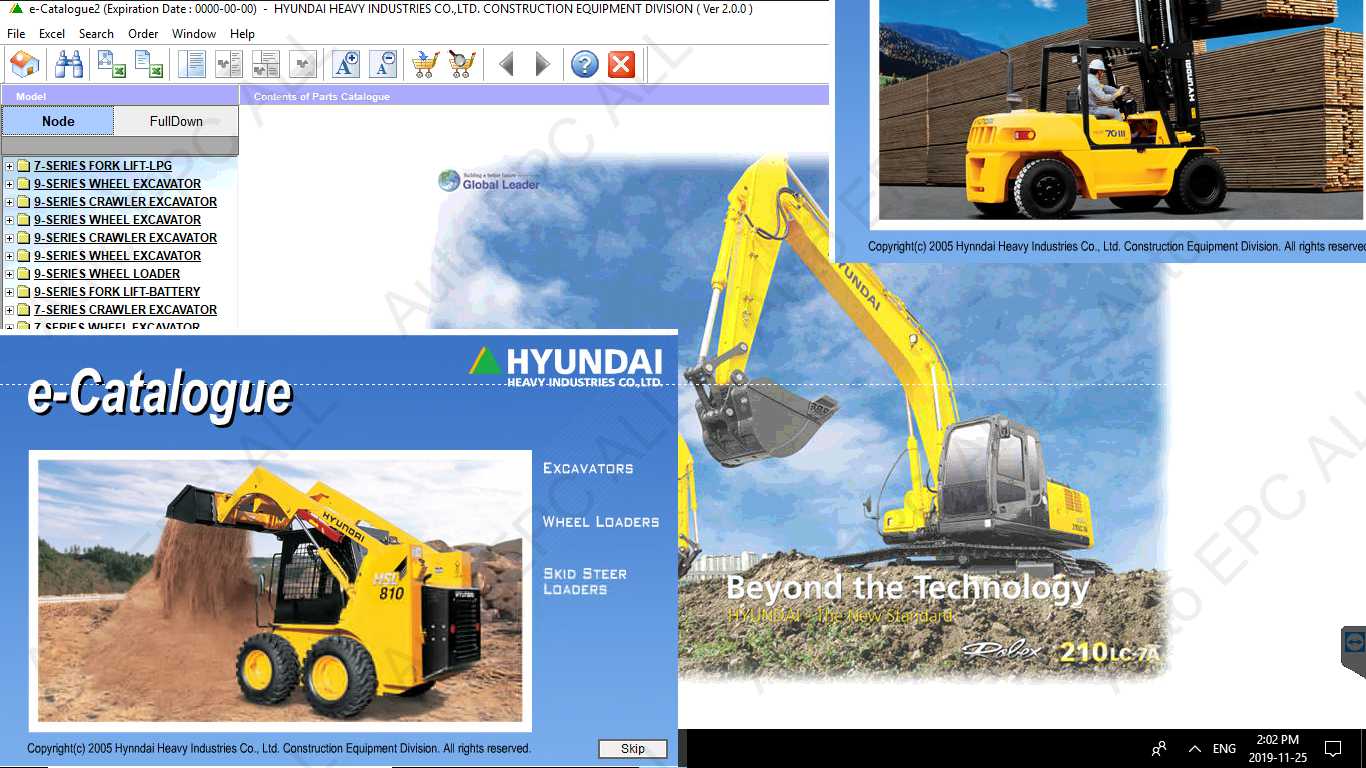Click the folder icon for 7-SERIES CRAWLER EXCAVATOR
Viewport: 1366px width, 768px height.
click(x=24, y=310)
